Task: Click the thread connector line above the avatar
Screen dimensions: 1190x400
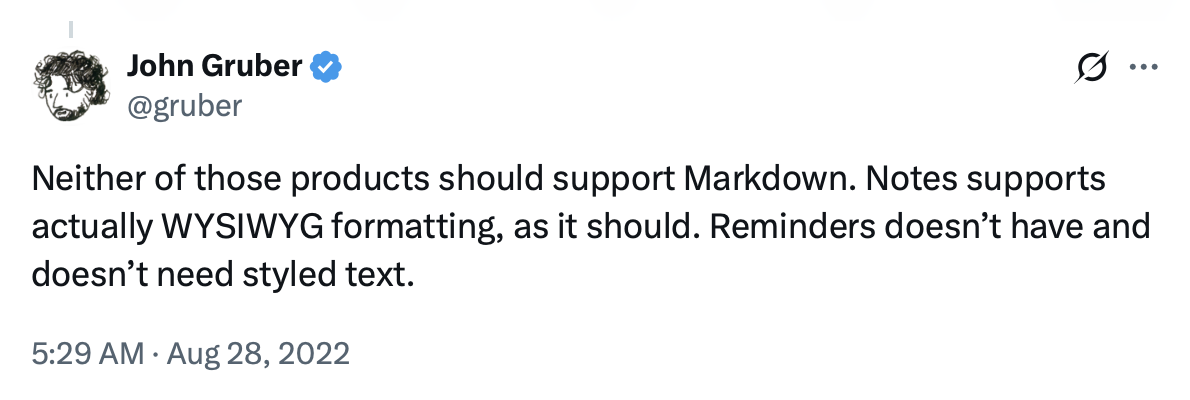Action: tap(71, 30)
